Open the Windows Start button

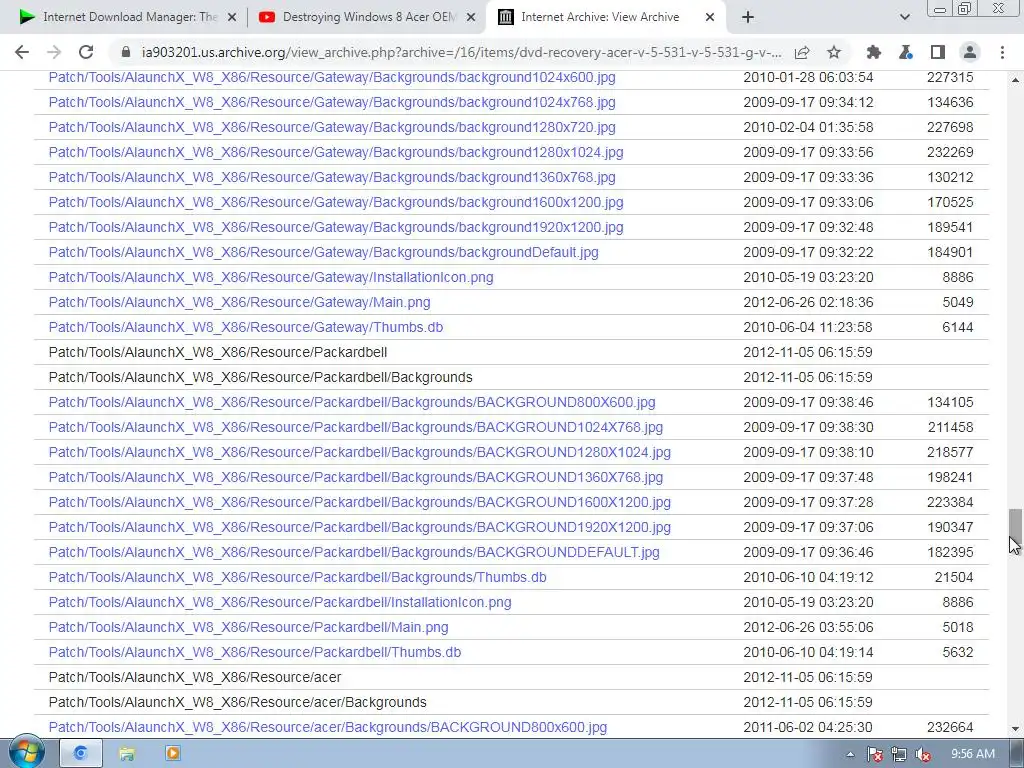pyautogui.click(x=26, y=753)
